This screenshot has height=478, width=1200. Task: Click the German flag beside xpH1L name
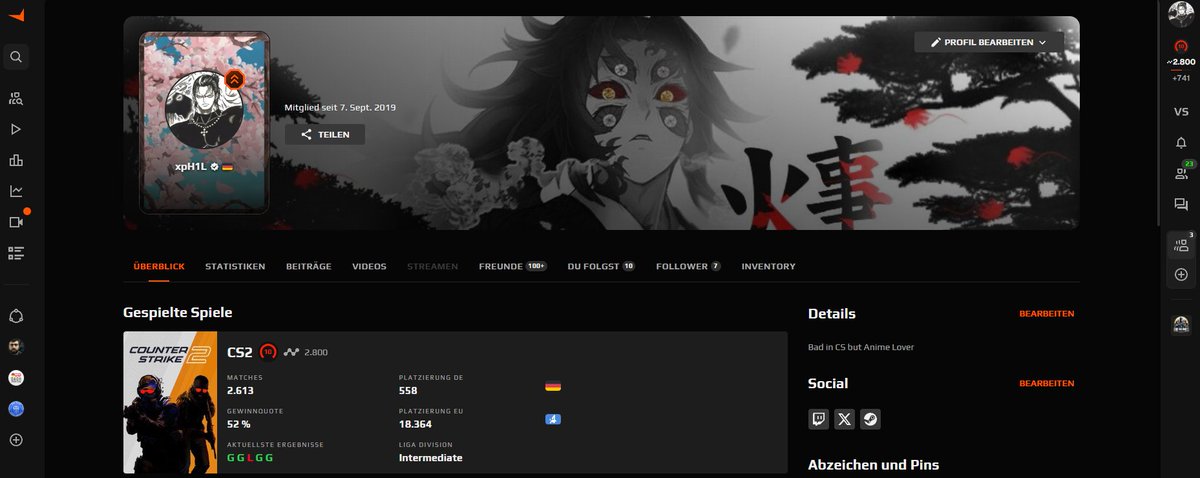pos(227,168)
